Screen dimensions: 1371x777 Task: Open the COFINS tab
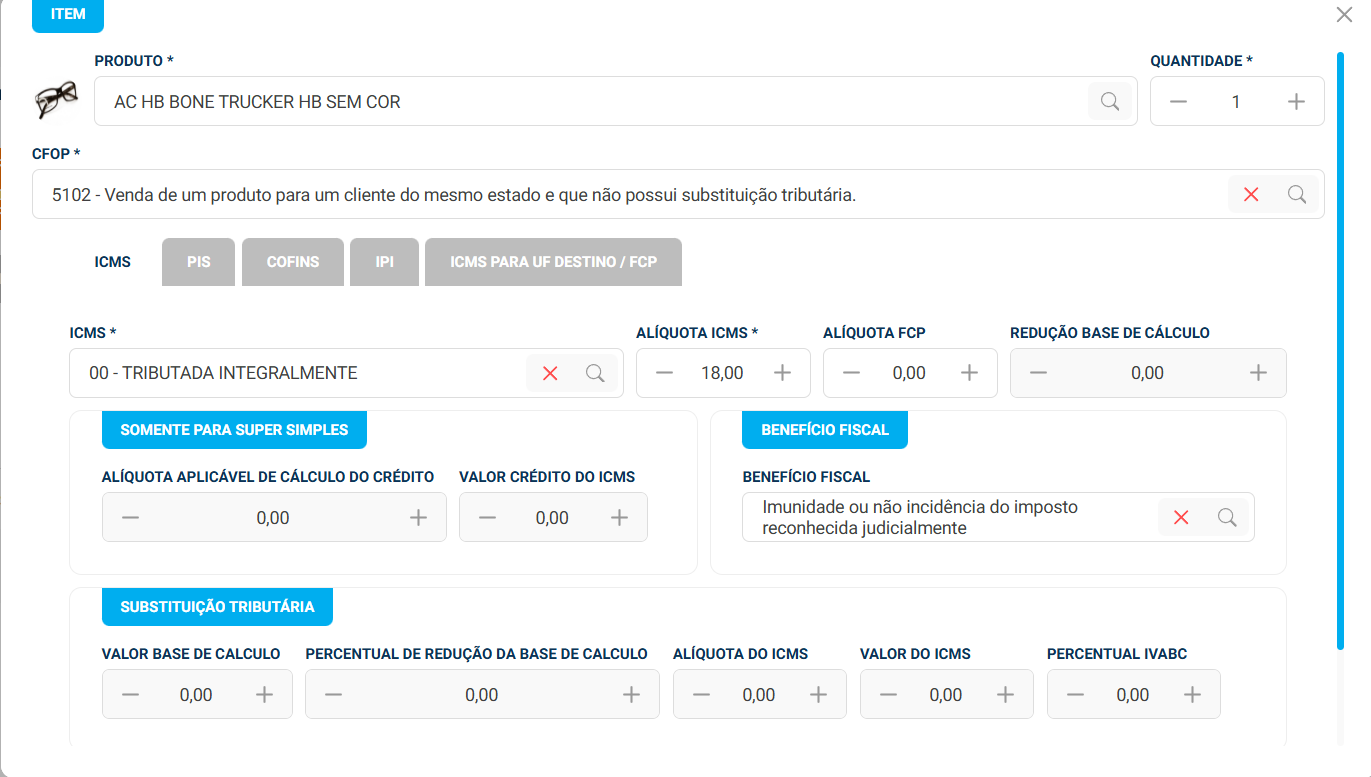(293, 262)
